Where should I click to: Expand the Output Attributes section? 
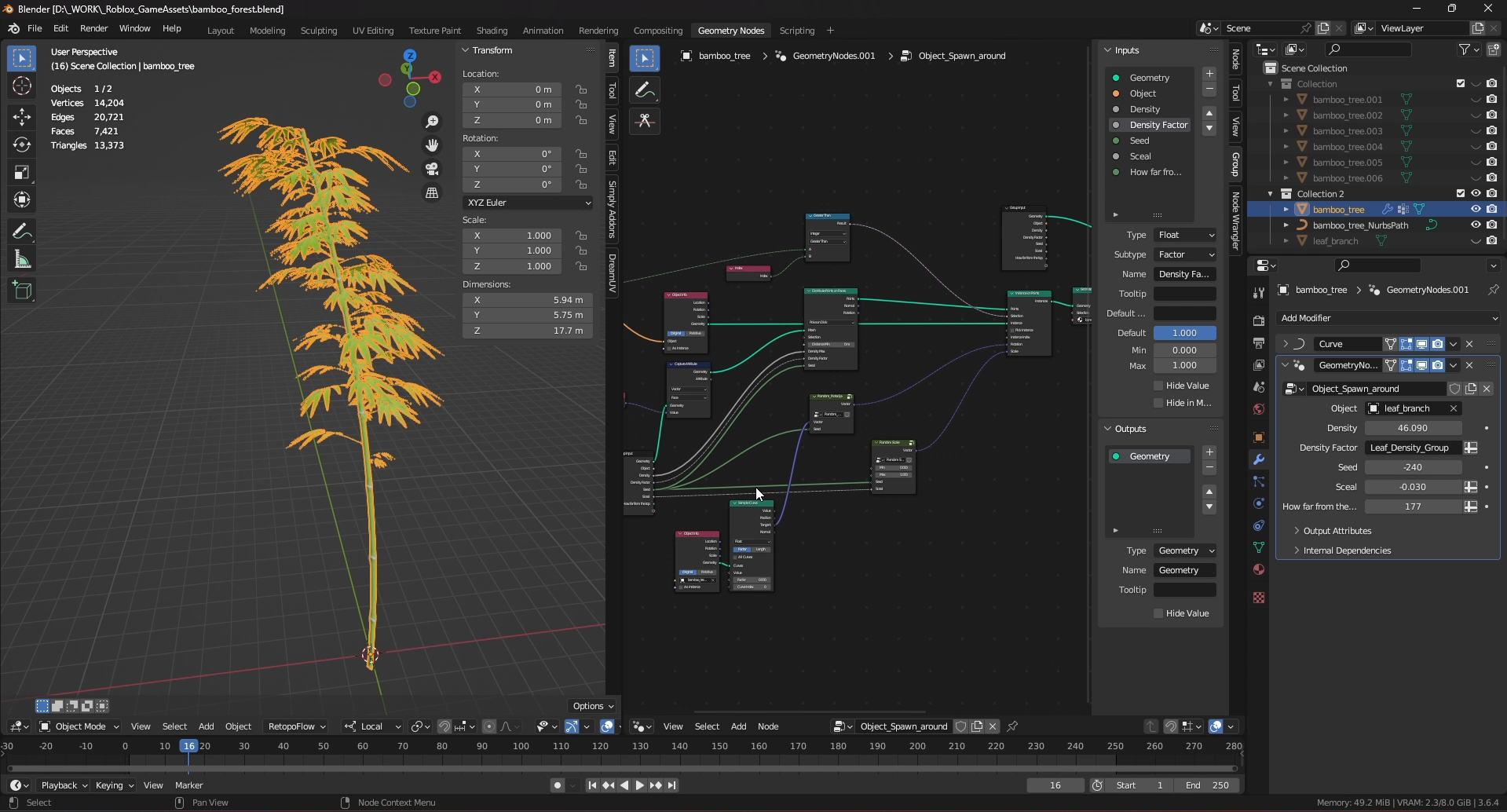point(1337,531)
